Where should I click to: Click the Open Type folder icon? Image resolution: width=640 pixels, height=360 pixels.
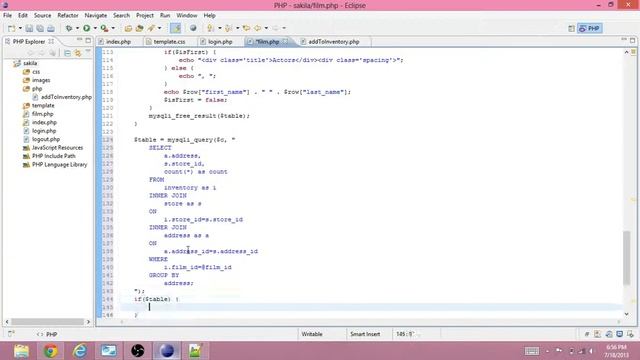(x=128, y=28)
